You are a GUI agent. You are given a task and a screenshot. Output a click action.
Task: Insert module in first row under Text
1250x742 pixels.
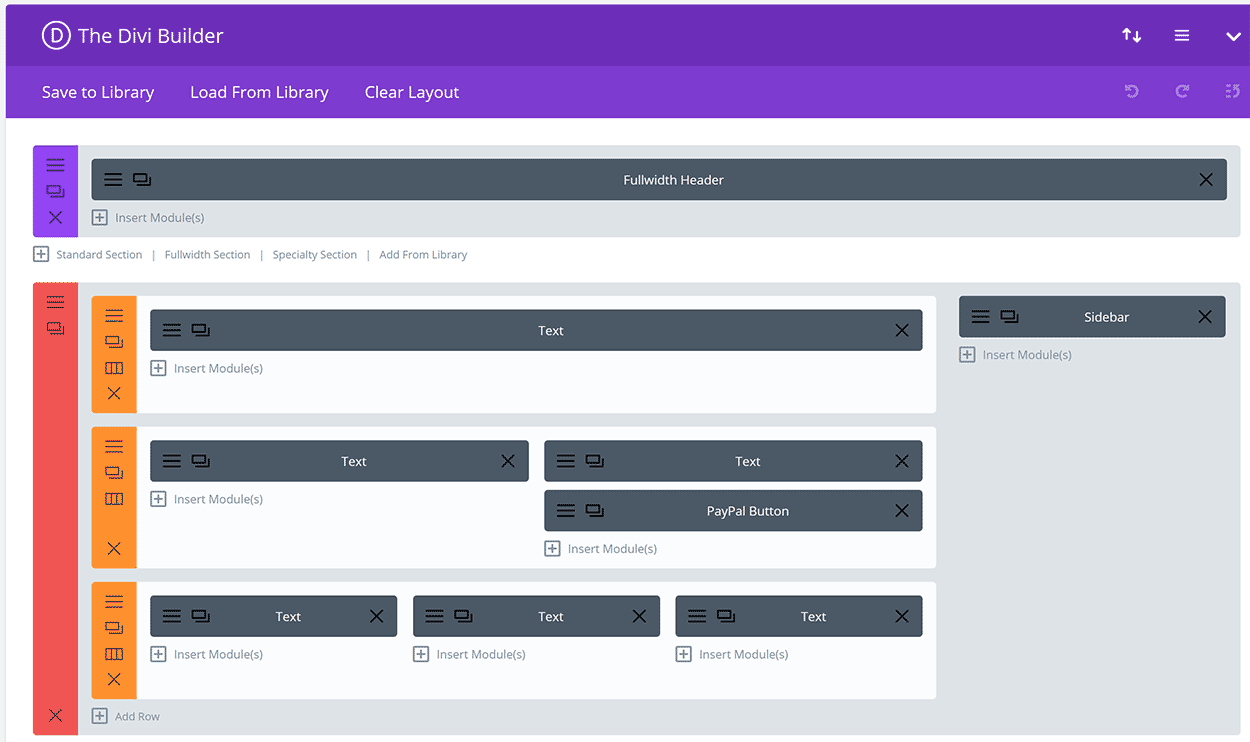[206, 368]
